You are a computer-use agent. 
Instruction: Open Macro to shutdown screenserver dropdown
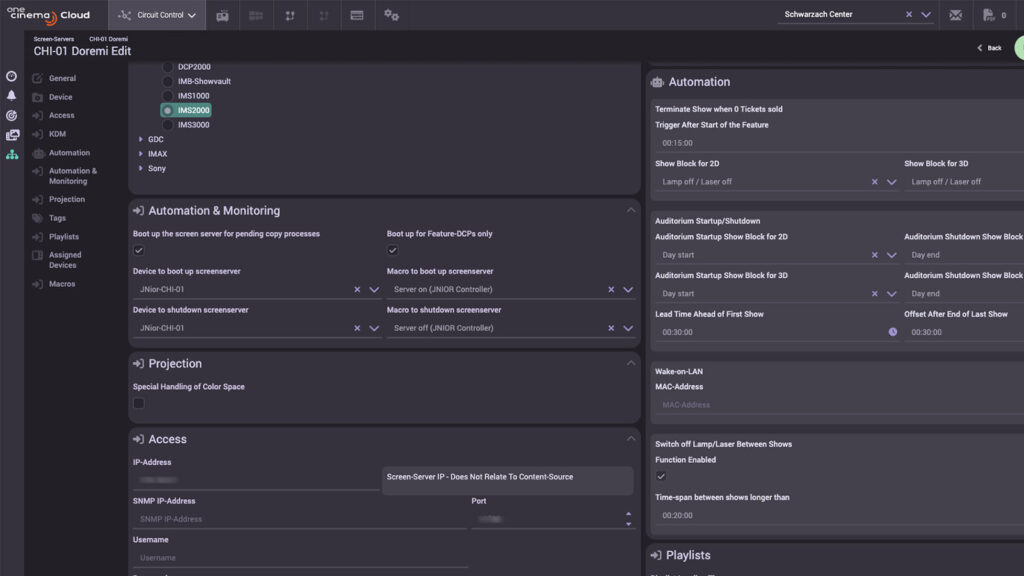628,328
